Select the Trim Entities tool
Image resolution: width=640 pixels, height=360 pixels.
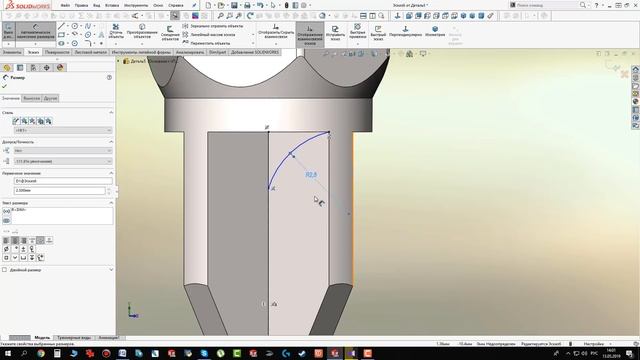tap(116, 32)
